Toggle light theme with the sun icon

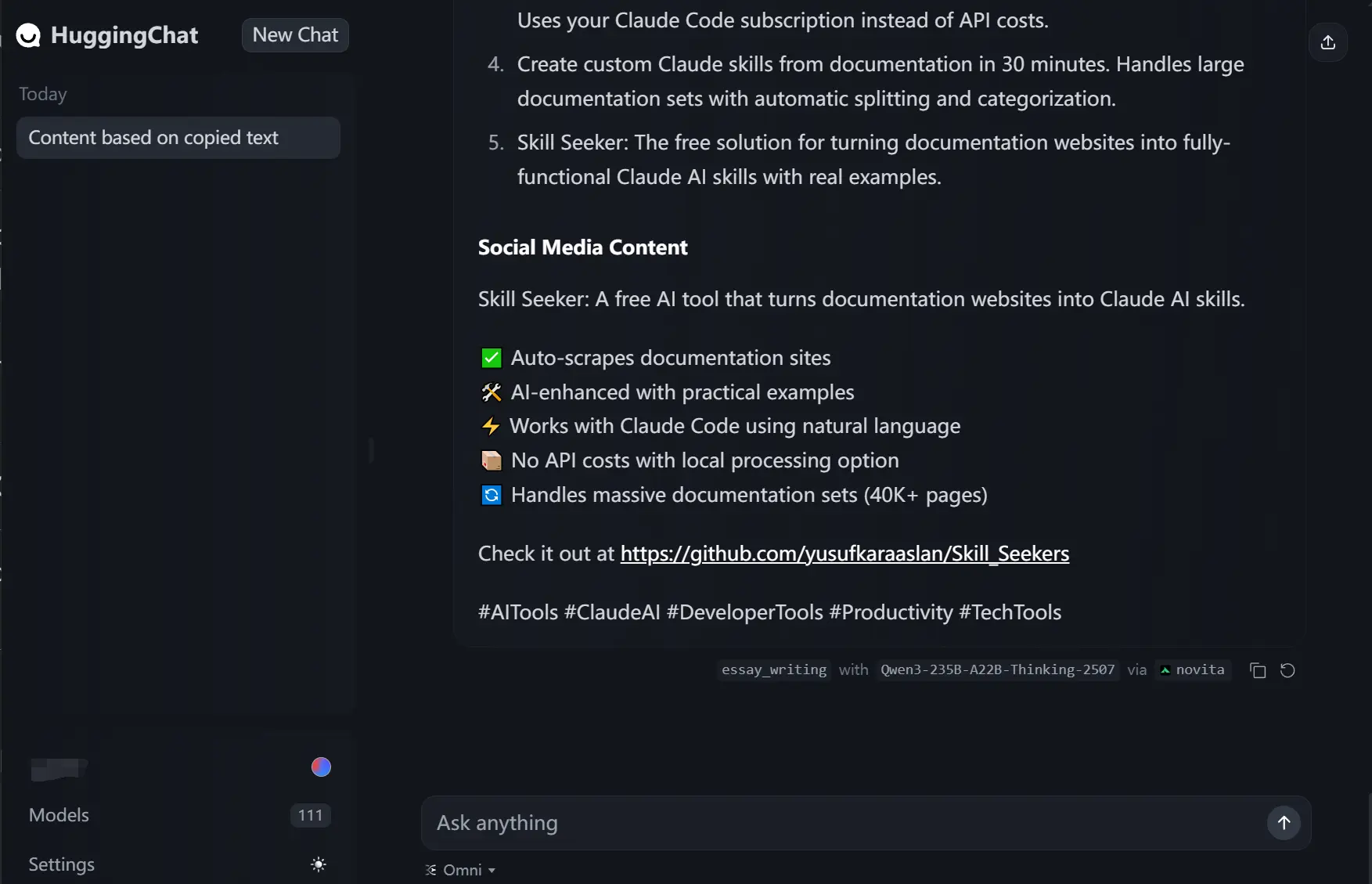[x=318, y=864]
